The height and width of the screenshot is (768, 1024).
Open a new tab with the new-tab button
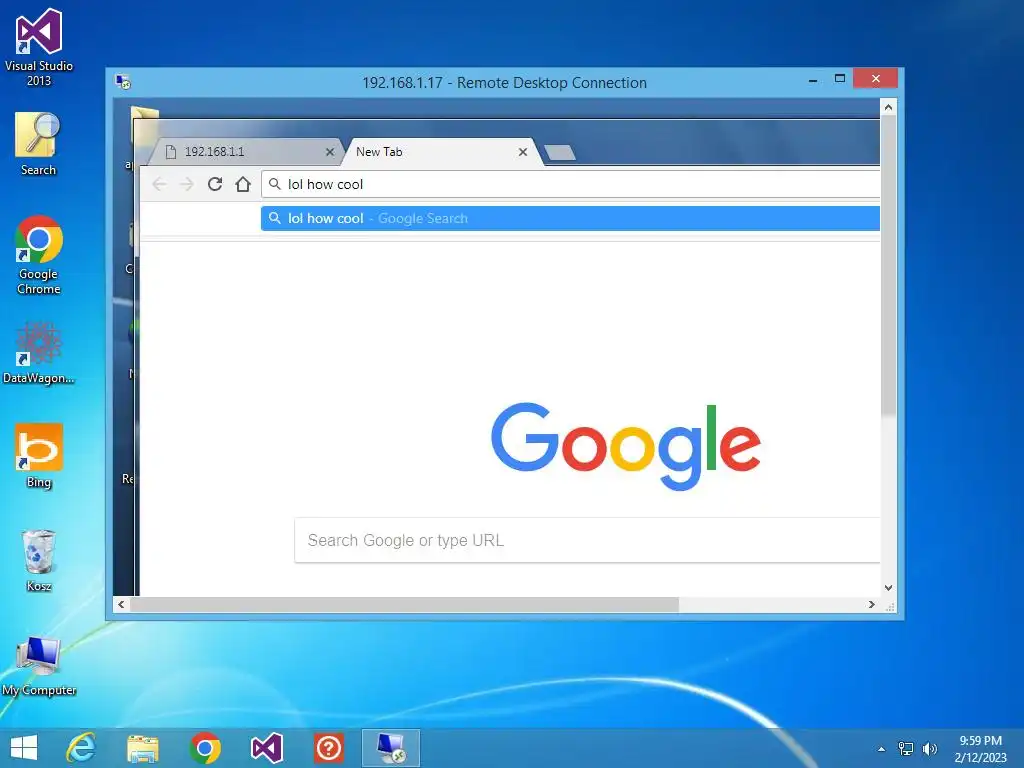point(560,152)
